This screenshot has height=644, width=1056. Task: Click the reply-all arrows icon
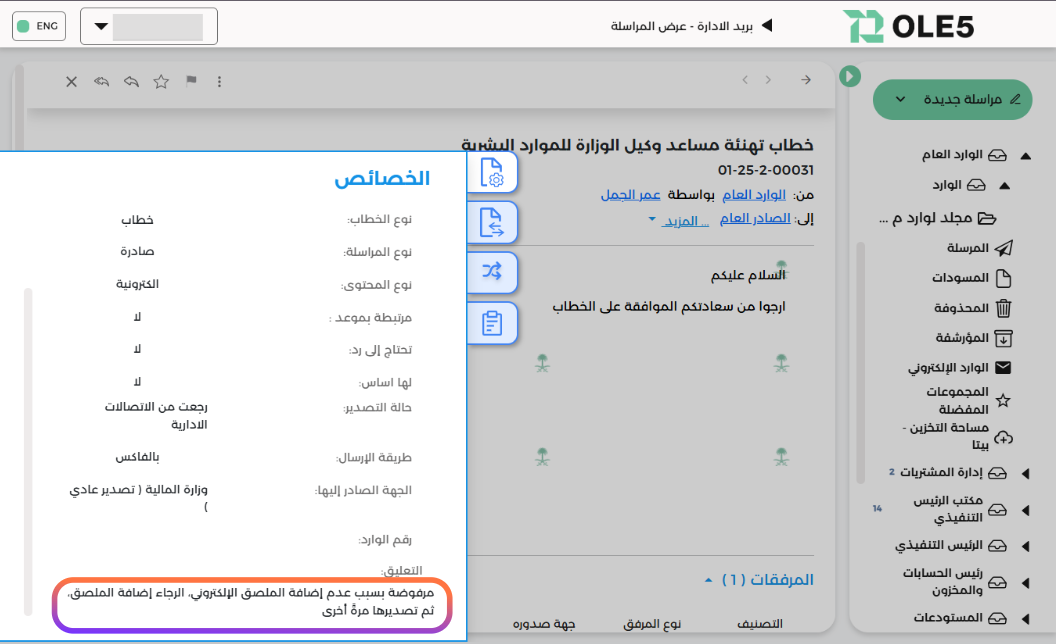coord(101,82)
